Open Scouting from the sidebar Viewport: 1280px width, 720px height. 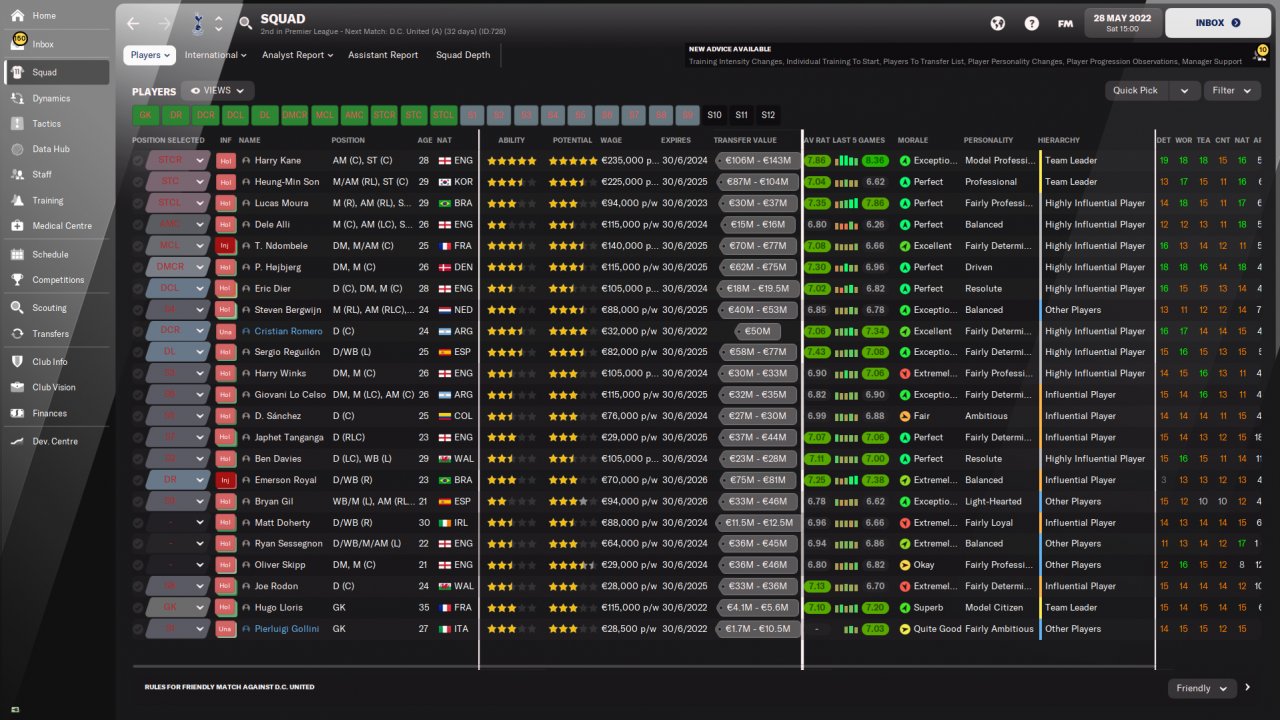click(49, 308)
